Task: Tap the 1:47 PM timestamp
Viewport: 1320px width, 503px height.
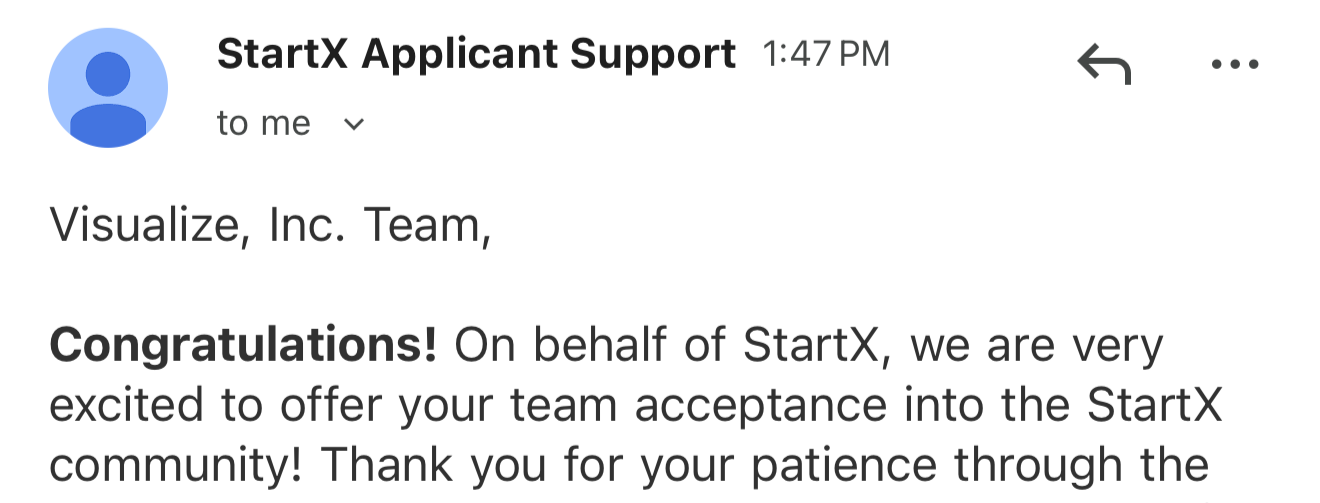Action: [x=825, y=54]
